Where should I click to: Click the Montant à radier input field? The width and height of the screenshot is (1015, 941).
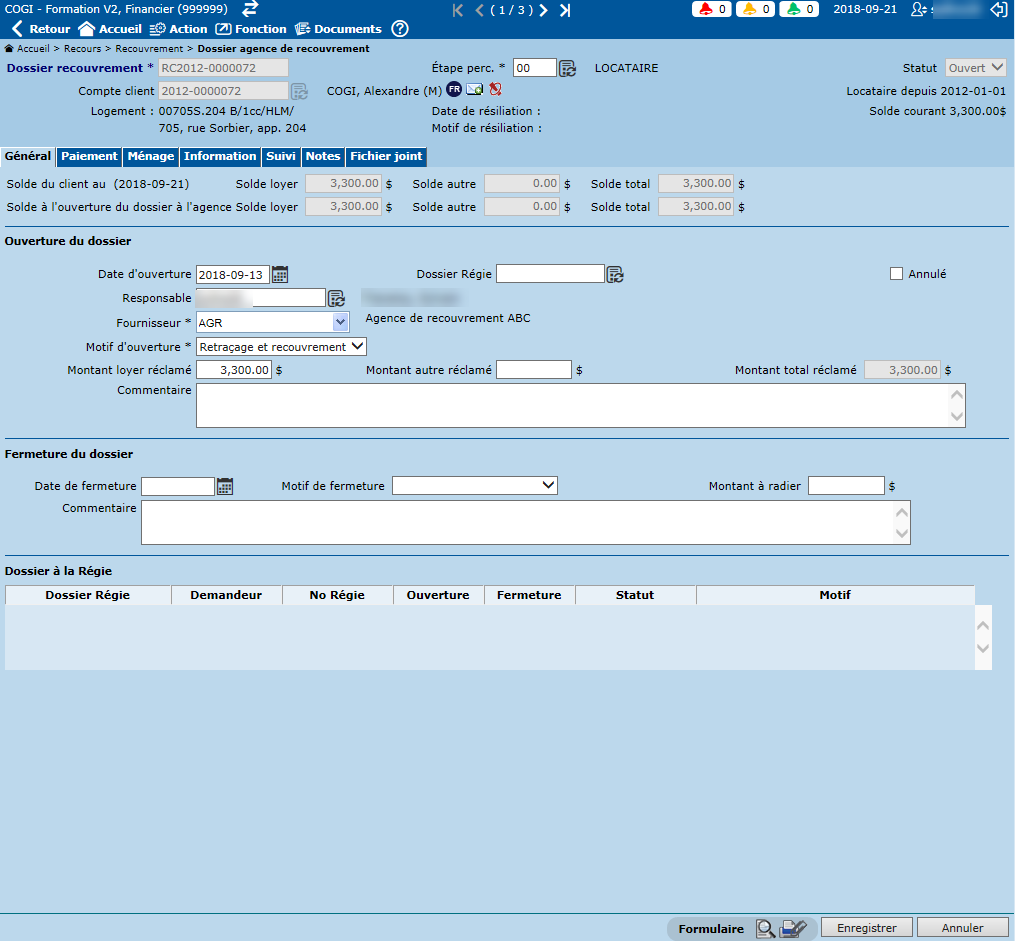coord(846,486)
